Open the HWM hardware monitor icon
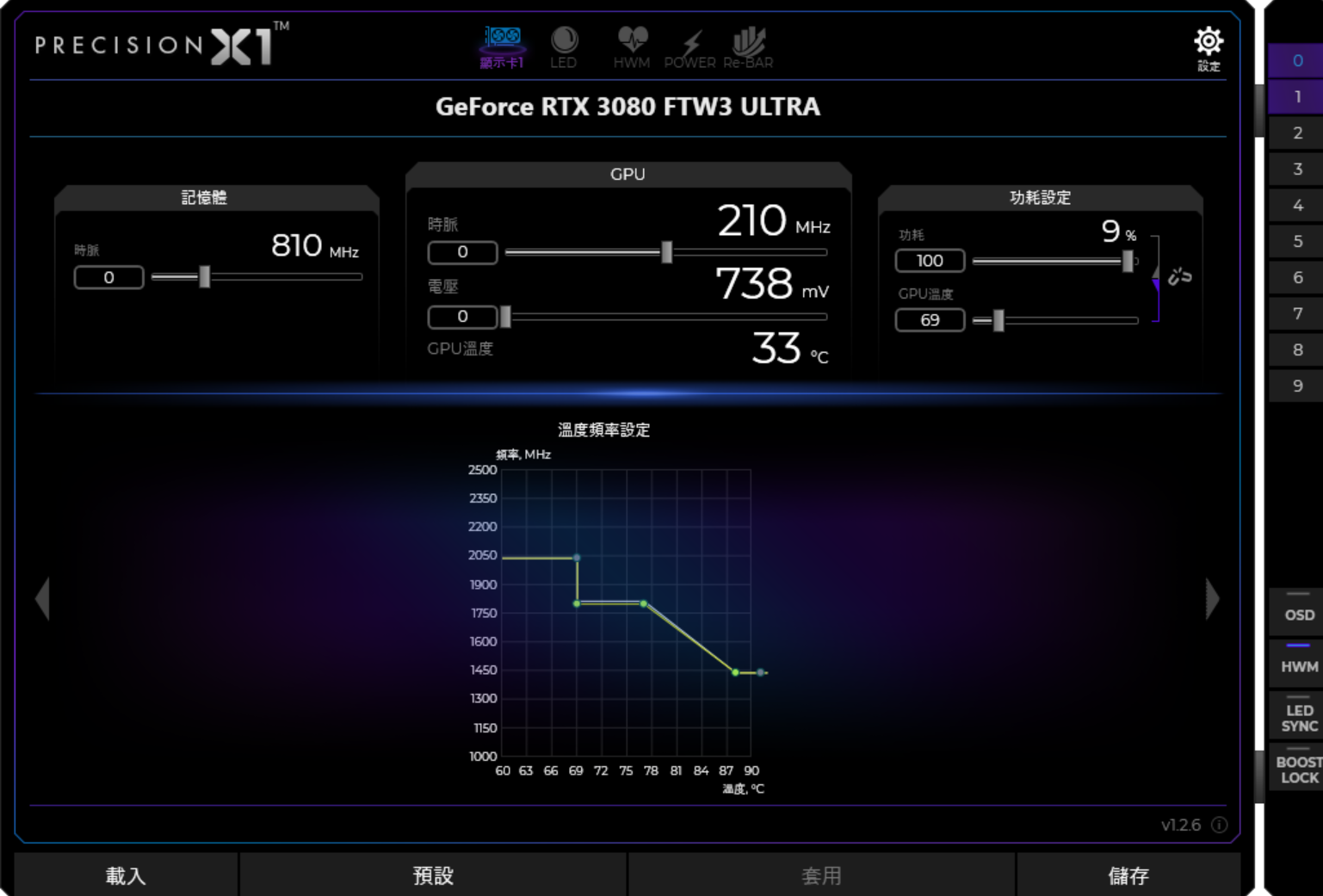Viewport: 1323px width, 896px height. click(632, 47)
